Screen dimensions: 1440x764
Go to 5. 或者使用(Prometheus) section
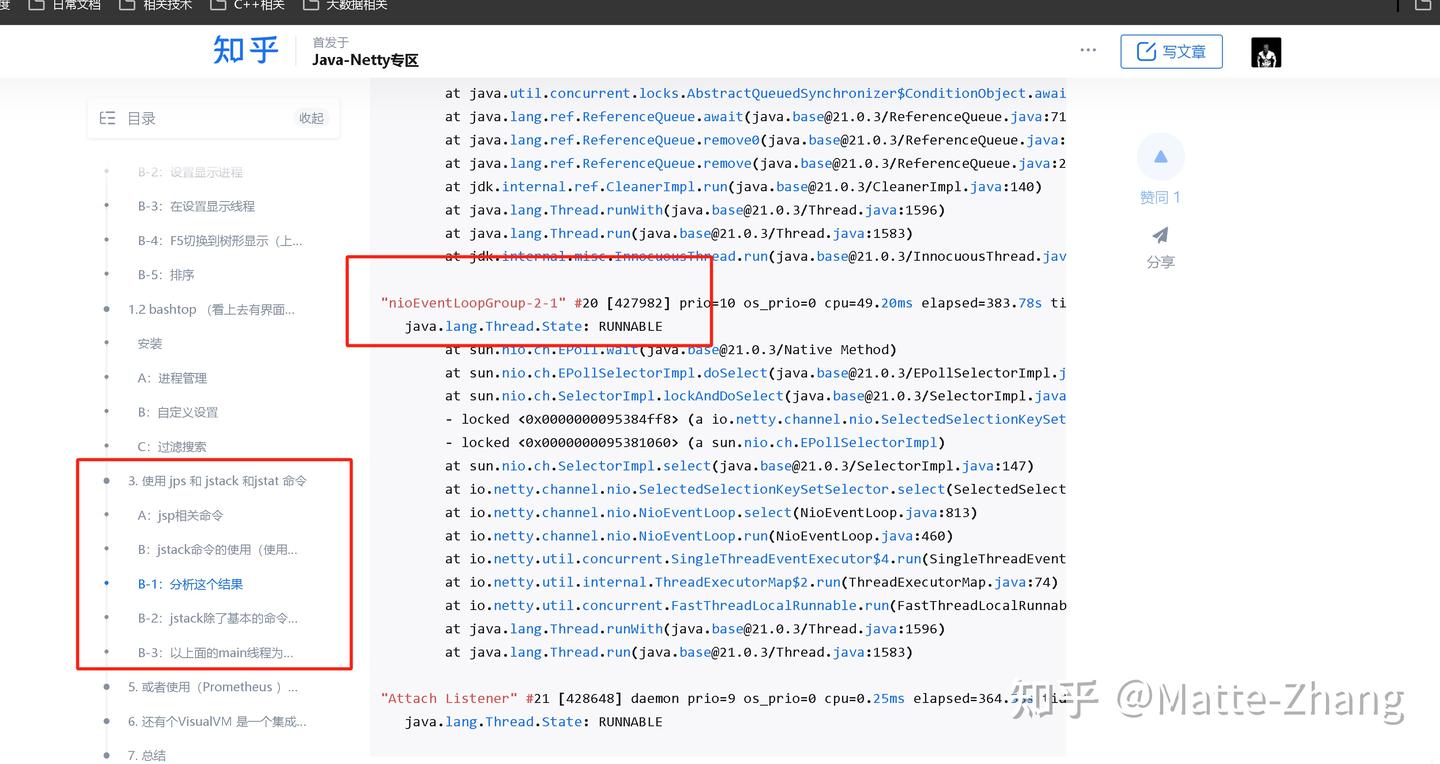click(213, 687)
